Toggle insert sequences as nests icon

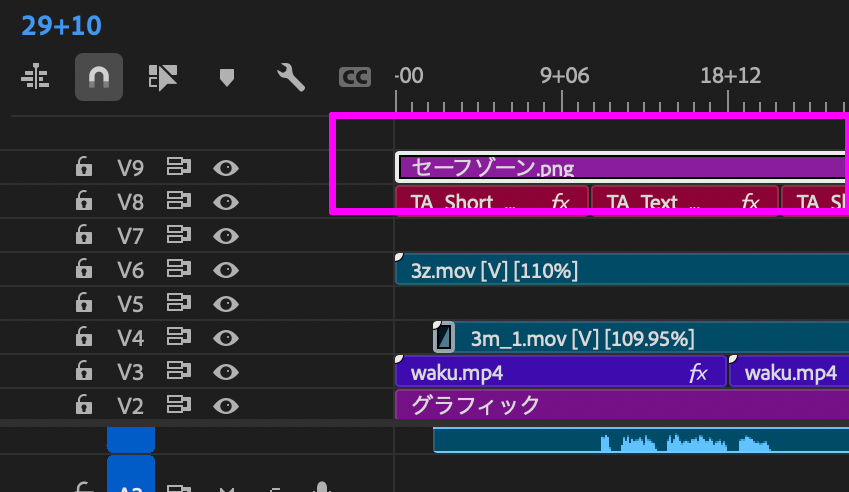[x=35, y=77]
